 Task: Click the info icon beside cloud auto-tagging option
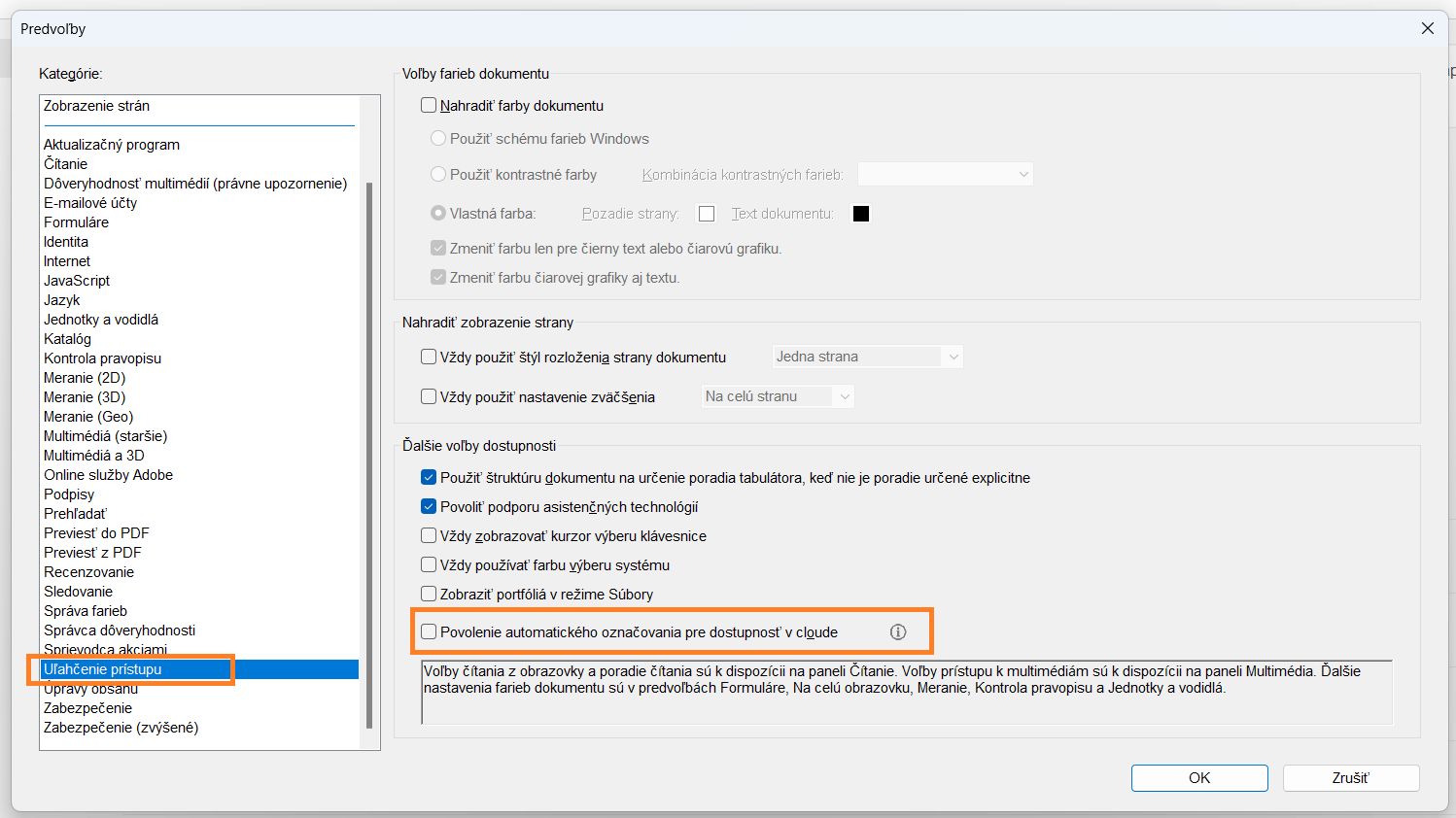click(x=898, y=632)
